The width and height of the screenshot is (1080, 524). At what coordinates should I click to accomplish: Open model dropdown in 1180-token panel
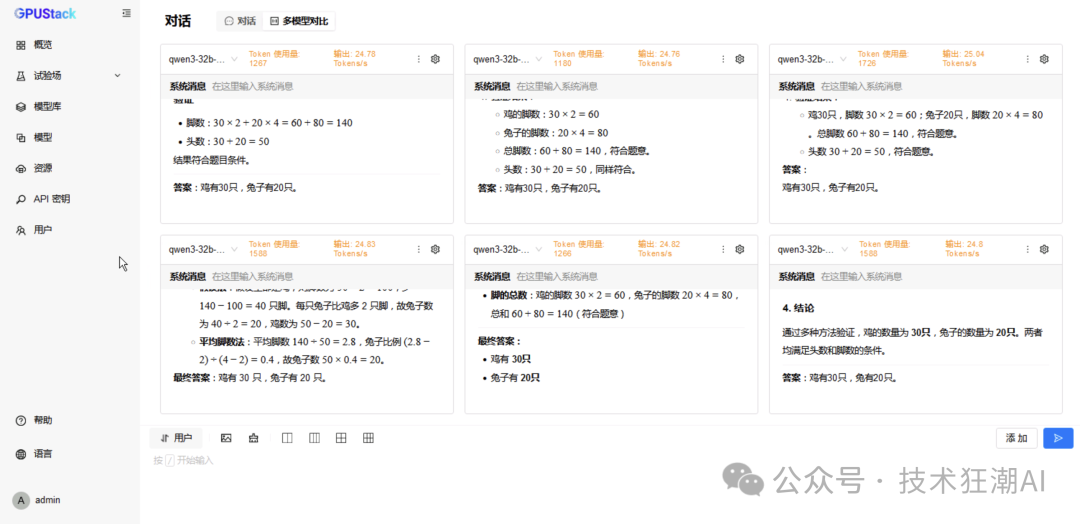(508, 59)
